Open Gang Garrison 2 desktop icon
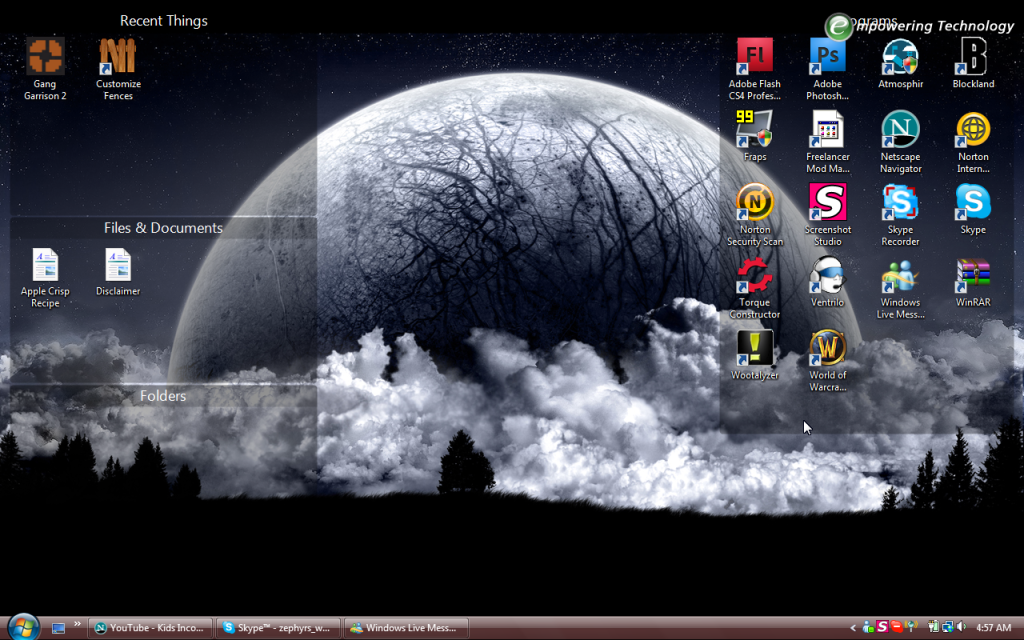The height and width of the screenshot is (640, 1024). coord(45,68)
